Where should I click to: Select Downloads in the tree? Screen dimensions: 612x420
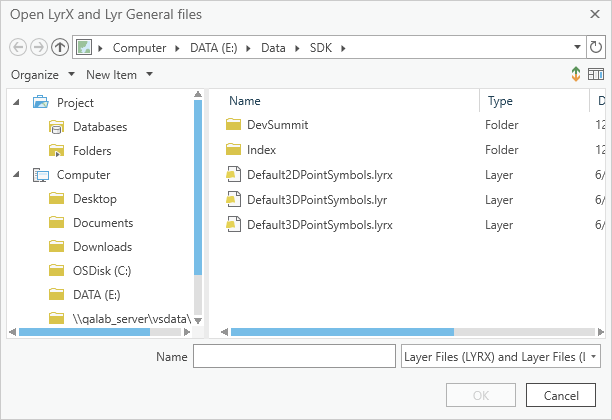pyautogui.click(x=103, y=247)
